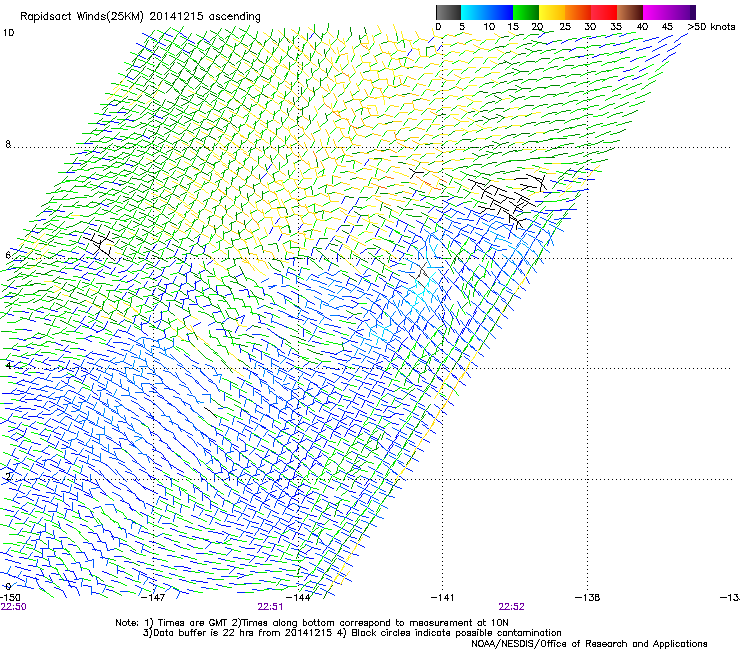Screen dimensions: 740x650
Task: Click the longitude '-147' axis label
Action: click(x=153, y=598)
